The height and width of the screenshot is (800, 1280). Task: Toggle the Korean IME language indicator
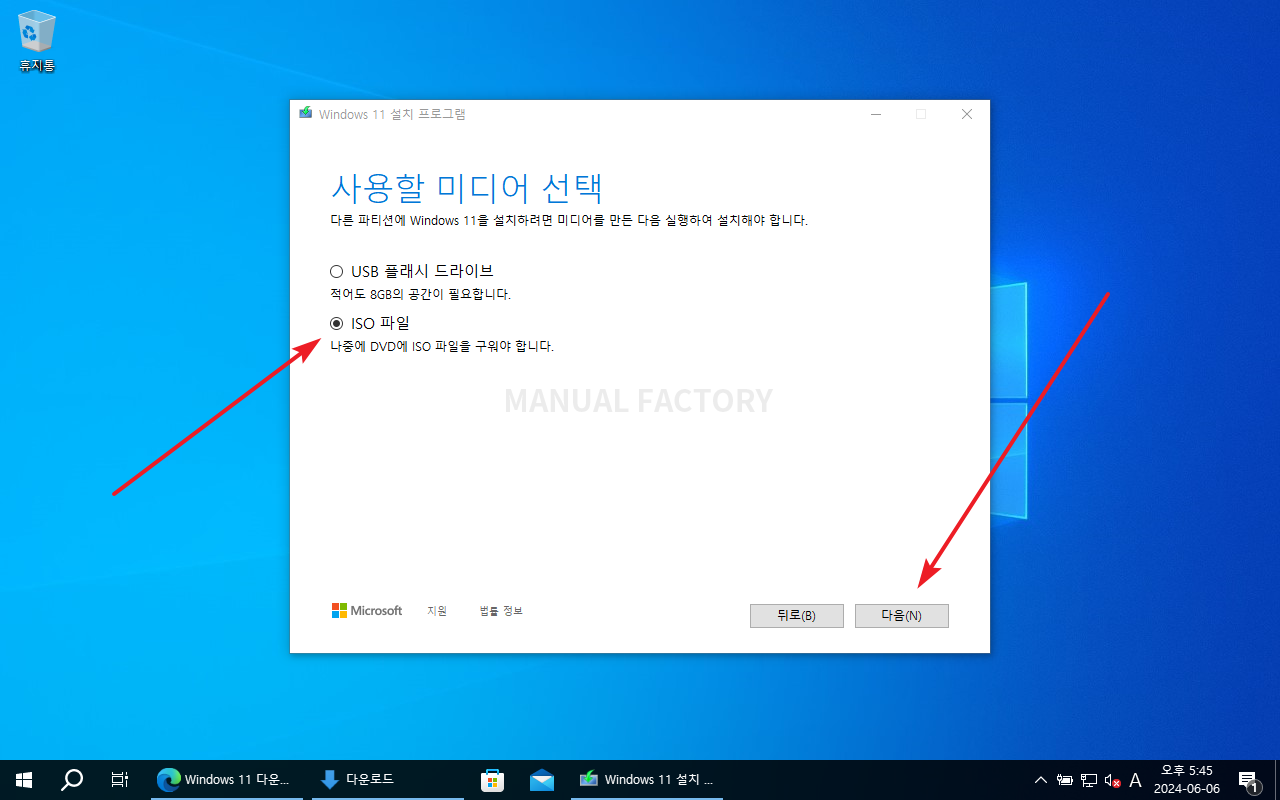coord(1135,779)
